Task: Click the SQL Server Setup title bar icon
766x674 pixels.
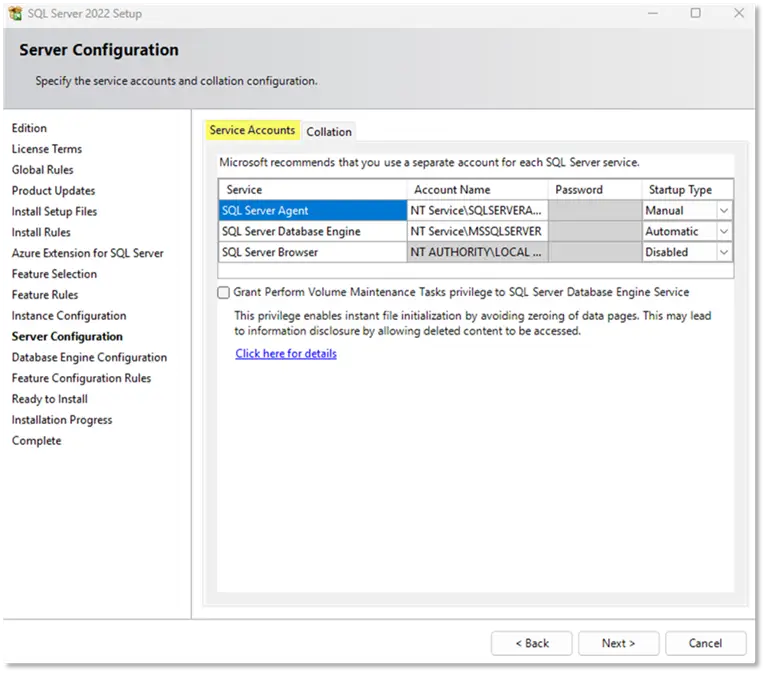Action: [15, 13]
